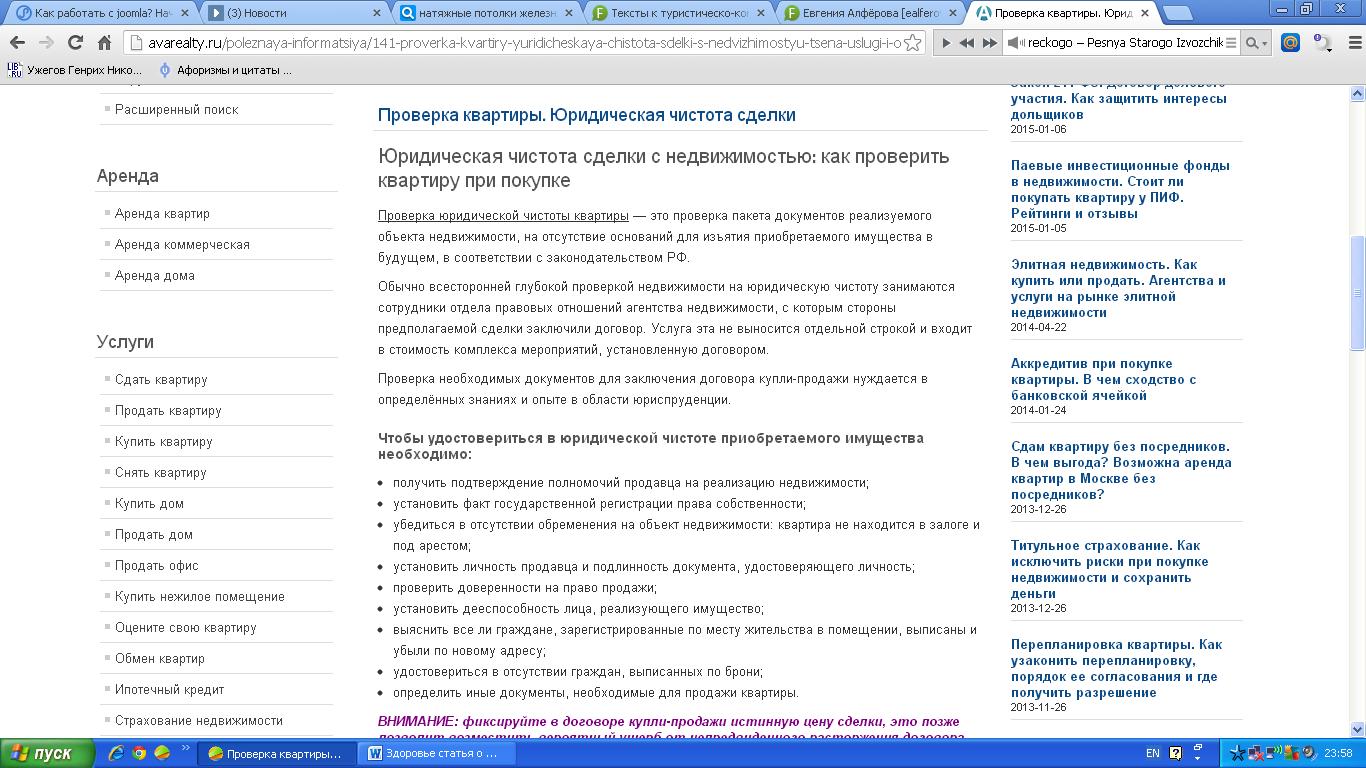
Task: Open 'Купить нежилое помещение' link
Action: tap(200, 596)
